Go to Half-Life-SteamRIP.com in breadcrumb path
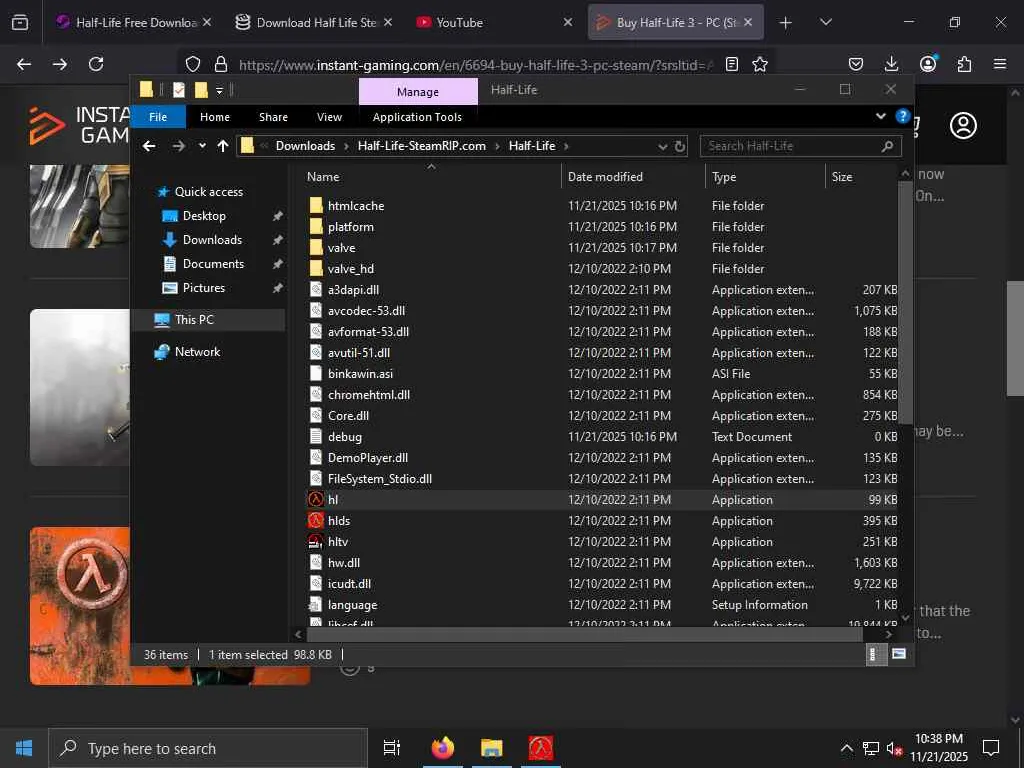 coord(421,146)
